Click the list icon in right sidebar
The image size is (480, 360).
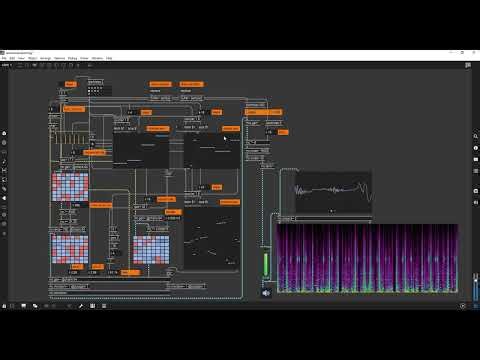(x=476, y=171)
